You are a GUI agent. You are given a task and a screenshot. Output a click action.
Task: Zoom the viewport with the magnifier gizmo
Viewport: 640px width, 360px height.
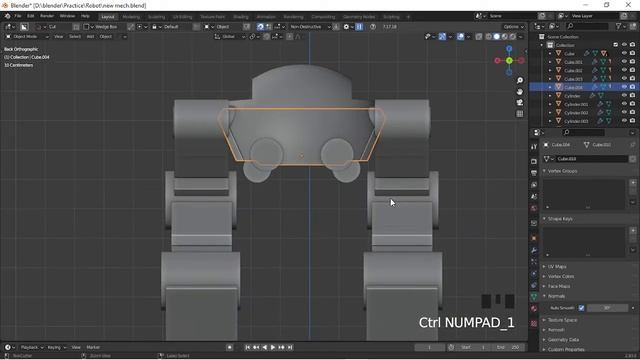[520, 80]
